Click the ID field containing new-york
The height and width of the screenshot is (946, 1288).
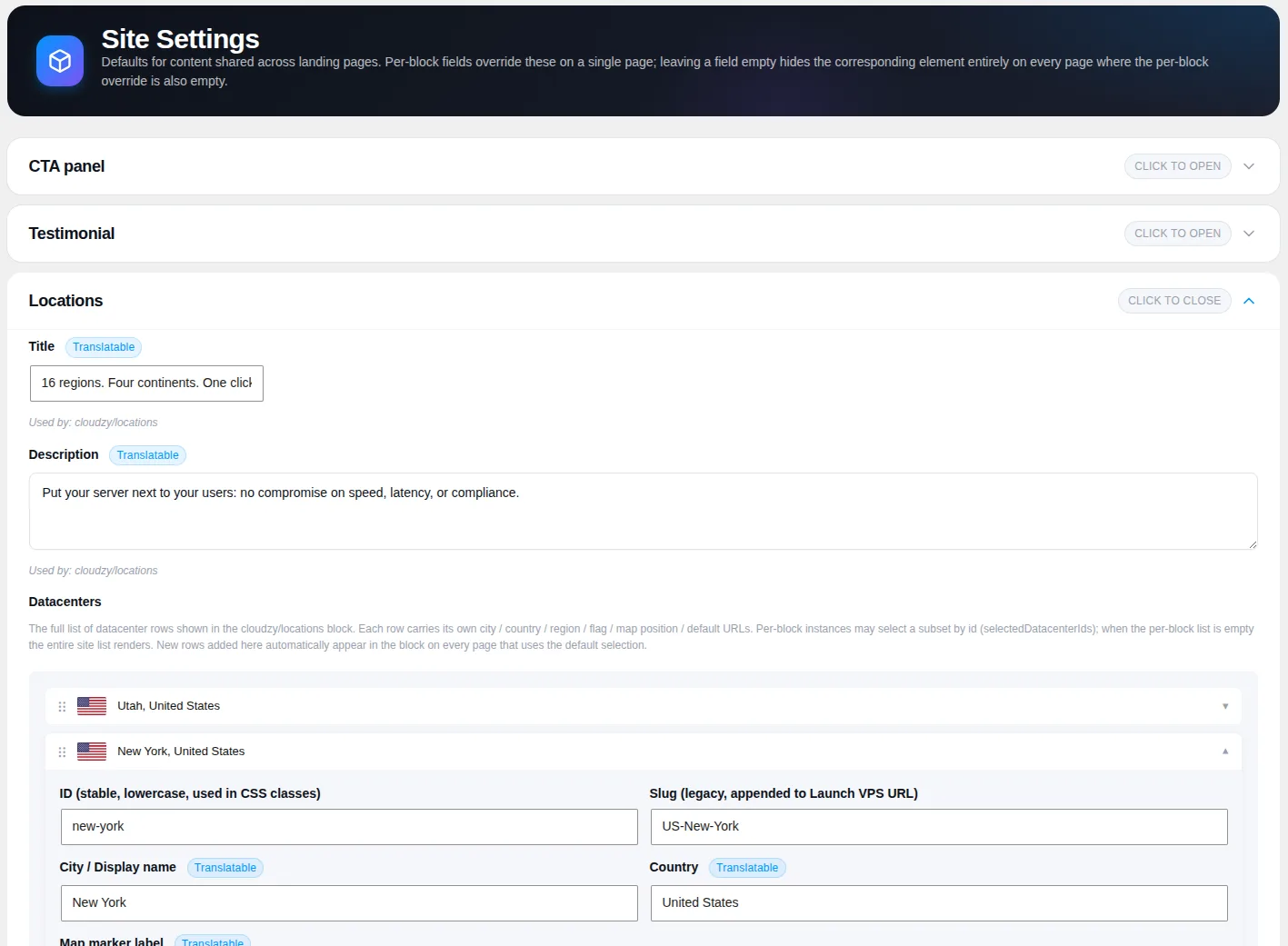[349, 827]
